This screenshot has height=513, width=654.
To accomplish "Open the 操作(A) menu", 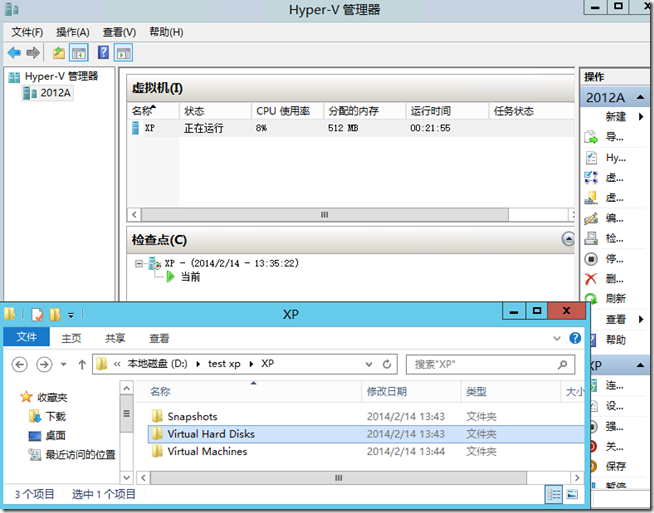I will point(73,32).
